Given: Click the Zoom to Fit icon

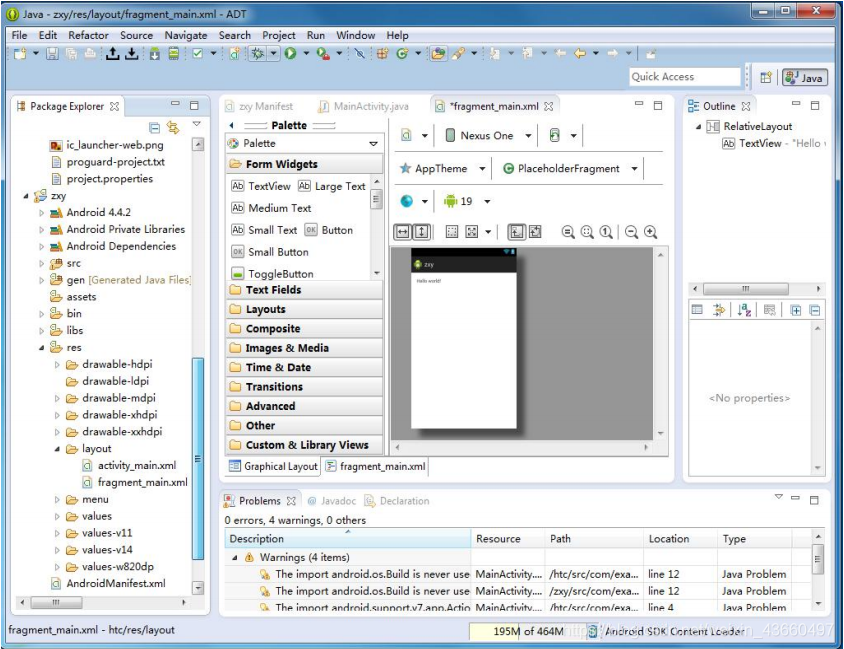Looking at the screenshot, I should click(587, 232).
